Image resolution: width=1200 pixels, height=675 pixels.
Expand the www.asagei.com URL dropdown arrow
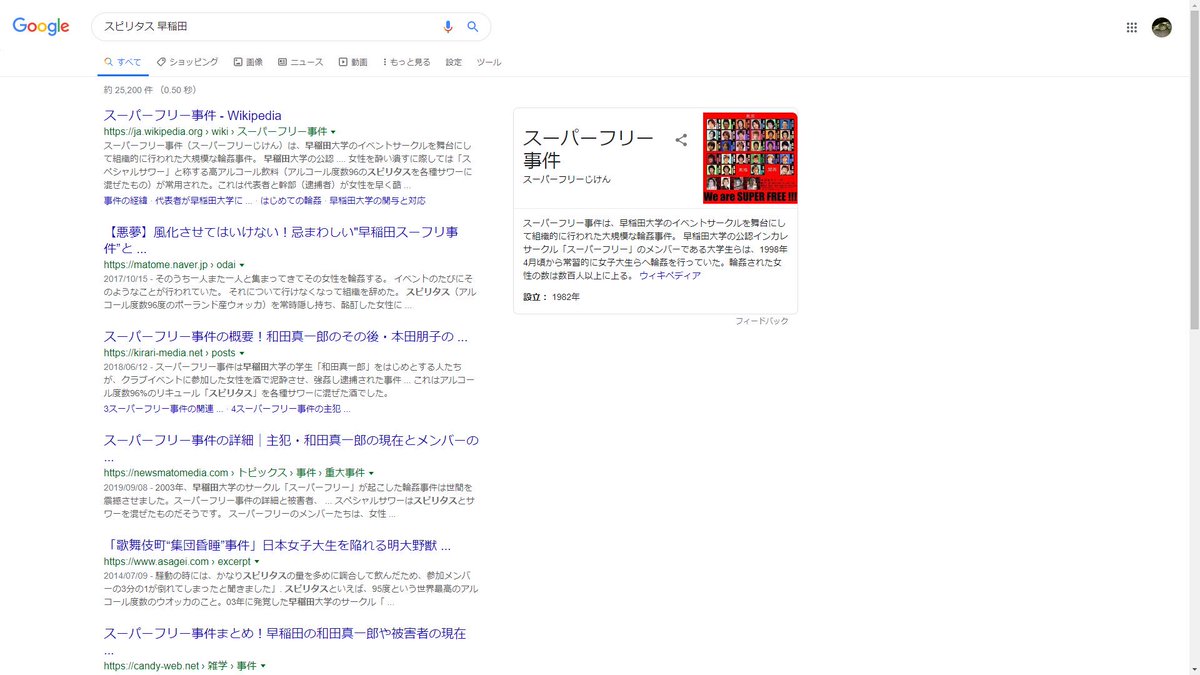[x=257, y=562]
